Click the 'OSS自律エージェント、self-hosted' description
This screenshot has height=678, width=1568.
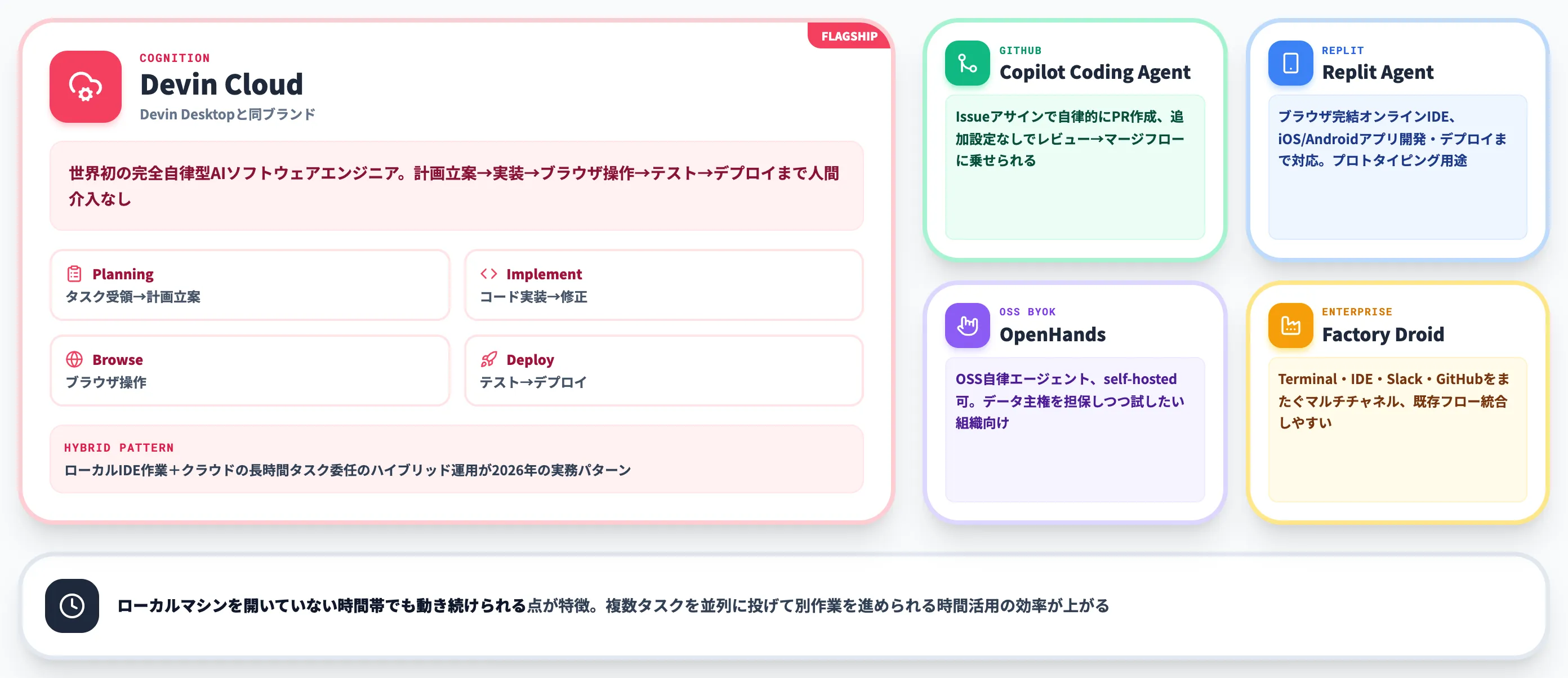click(x=1070, y=401)
